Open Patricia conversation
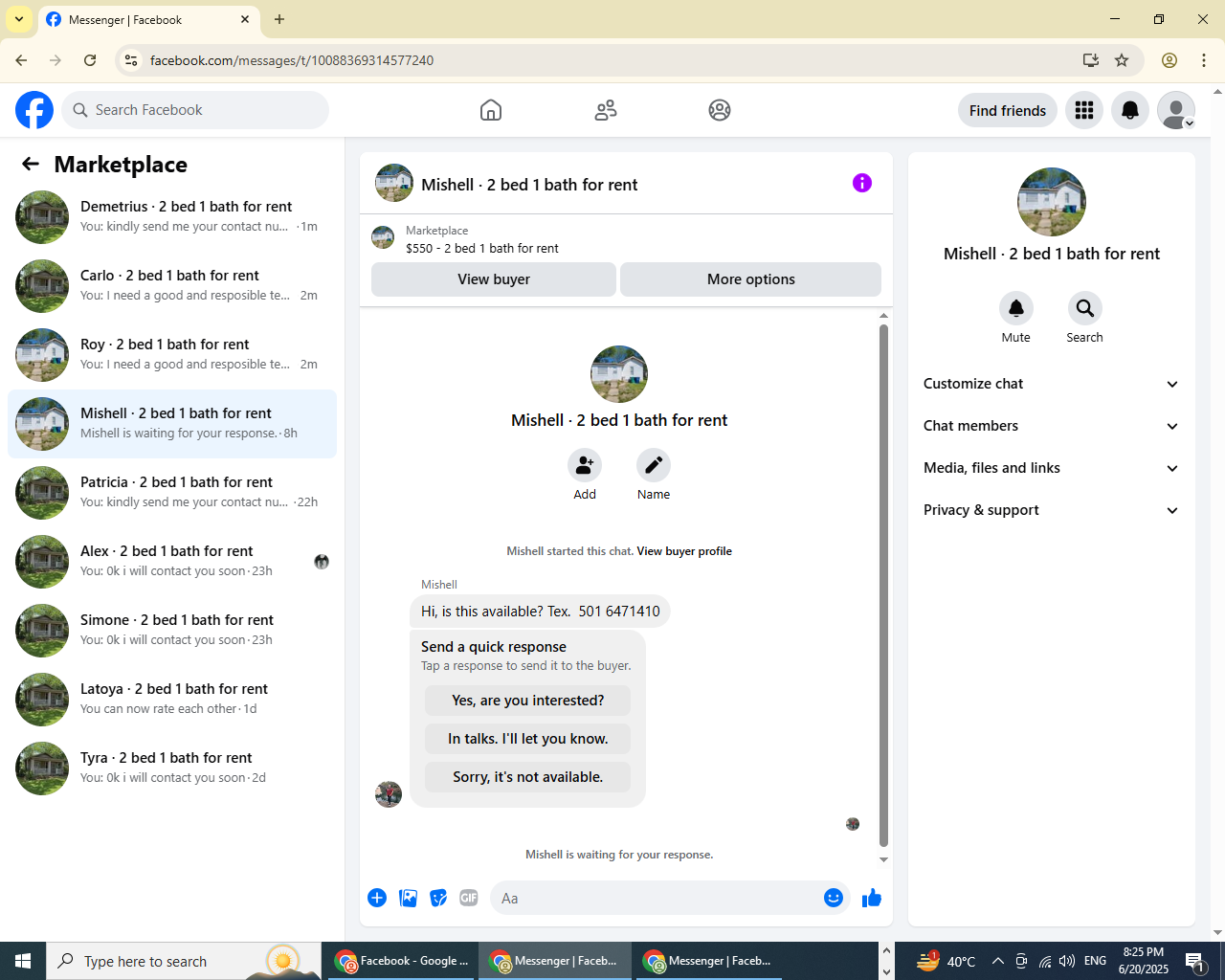The height and width of the screenshot is (980, 1225). 172,493
